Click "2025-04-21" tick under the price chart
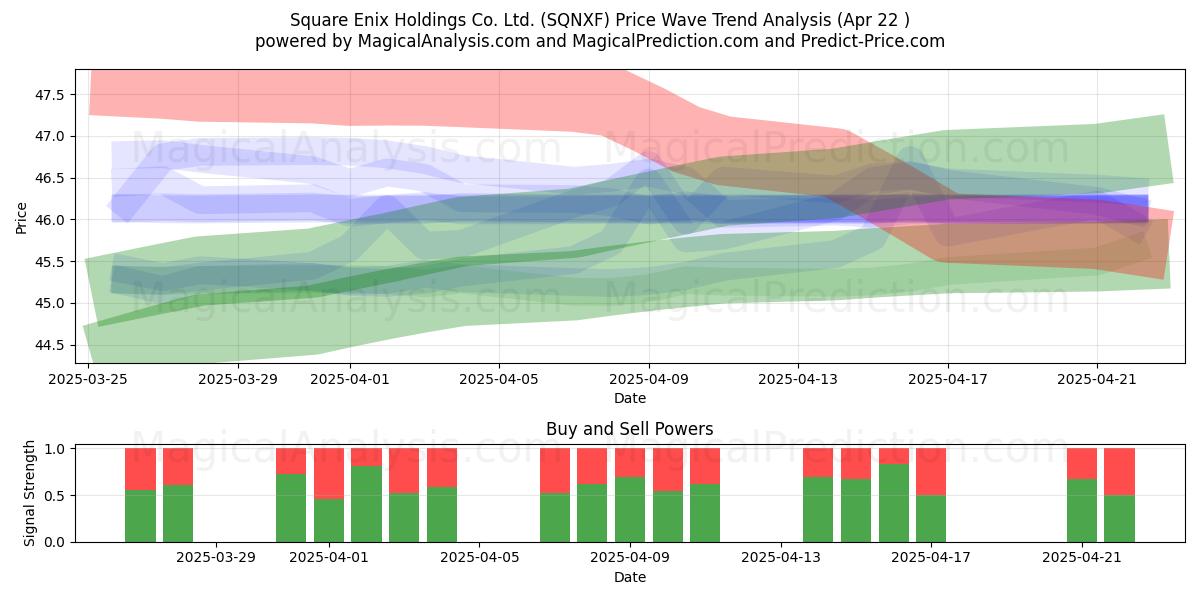 click(1096, 379)
